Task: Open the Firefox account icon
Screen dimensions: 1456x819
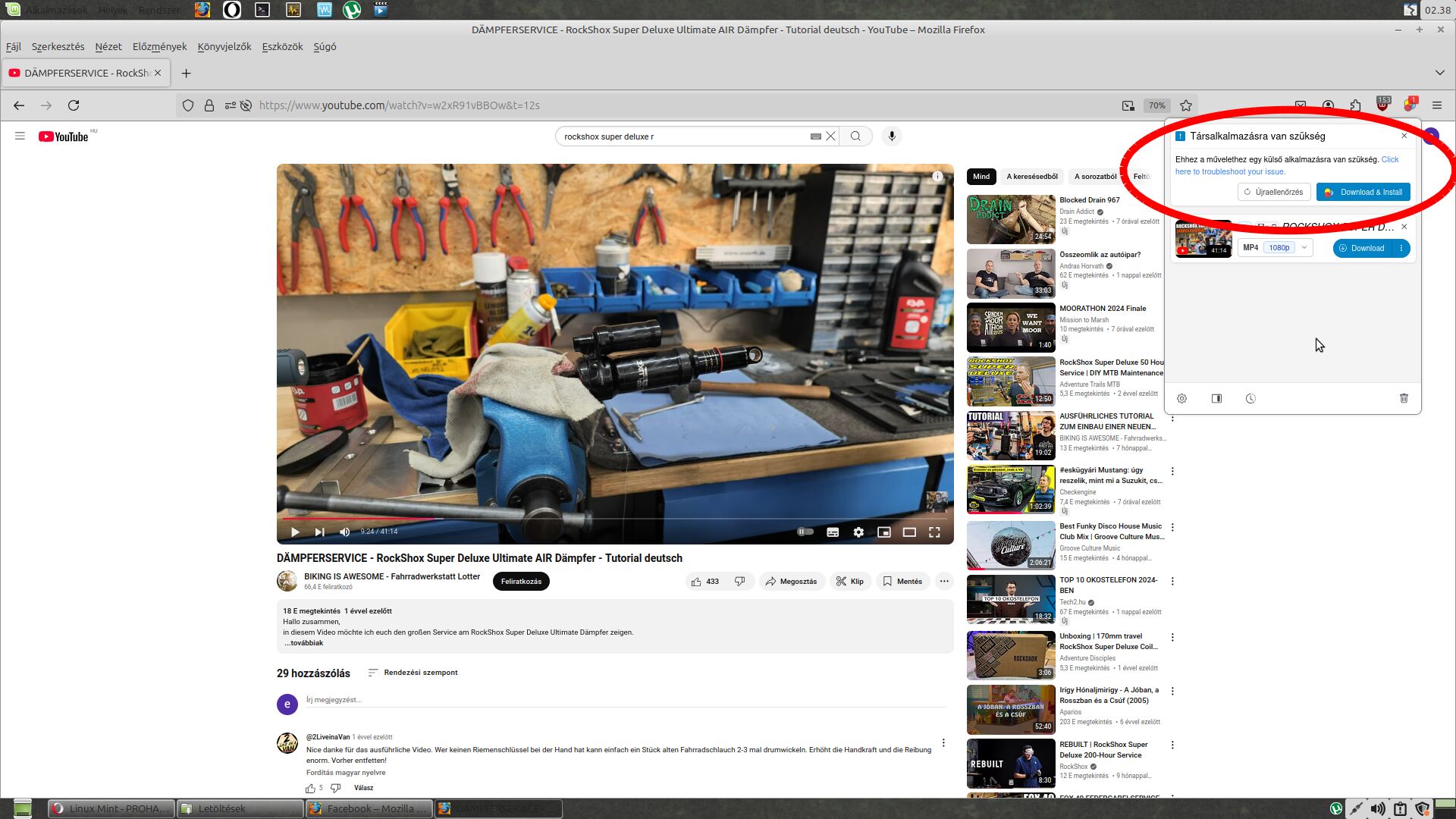Action: [1328, 105]
